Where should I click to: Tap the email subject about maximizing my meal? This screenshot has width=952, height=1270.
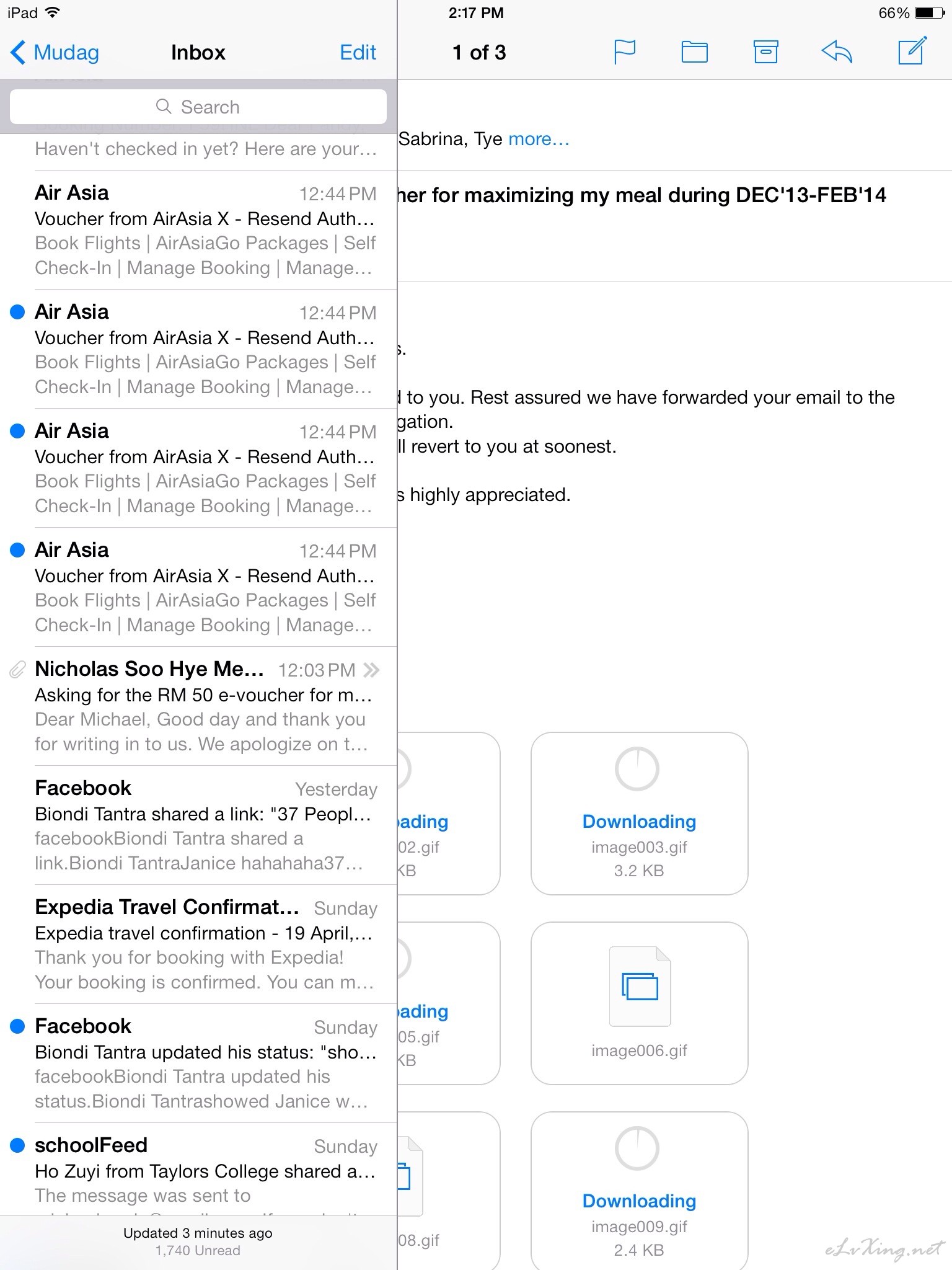click(x=642, y=195)
